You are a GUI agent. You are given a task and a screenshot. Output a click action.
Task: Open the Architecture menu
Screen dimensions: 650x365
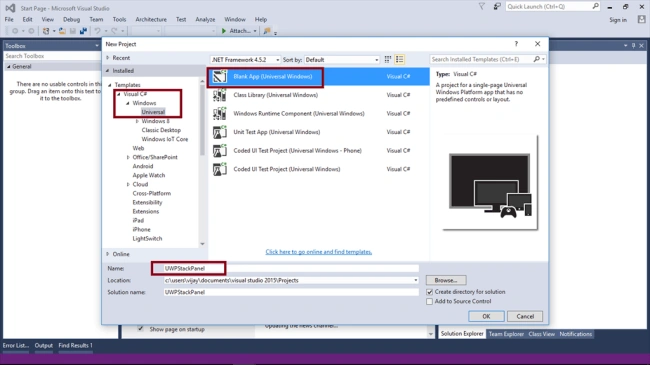tap(151, 19)
